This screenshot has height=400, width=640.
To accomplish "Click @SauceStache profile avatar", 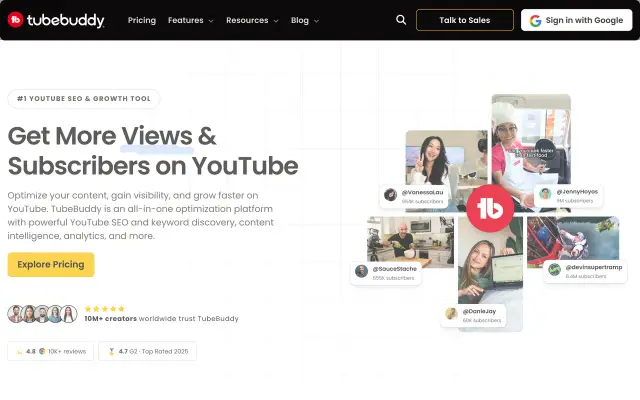I will (361, 271).
